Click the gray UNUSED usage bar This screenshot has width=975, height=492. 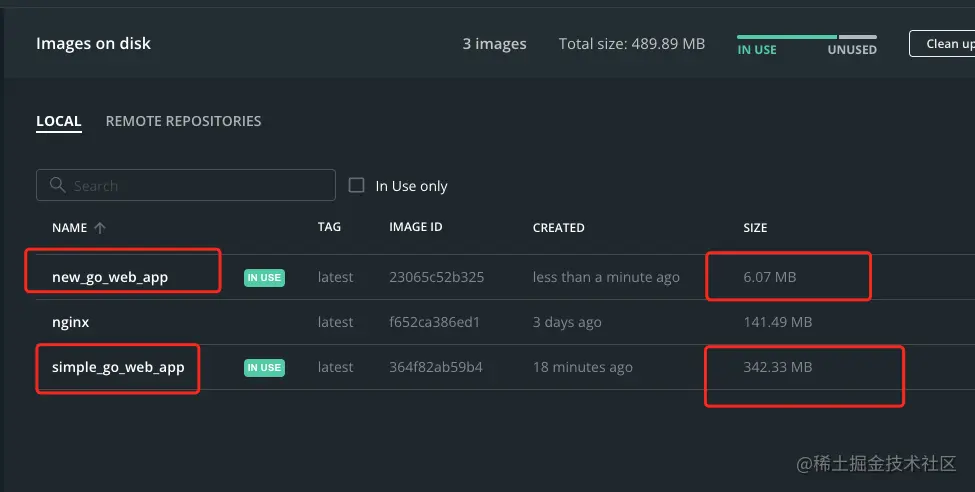coord(857,37)
